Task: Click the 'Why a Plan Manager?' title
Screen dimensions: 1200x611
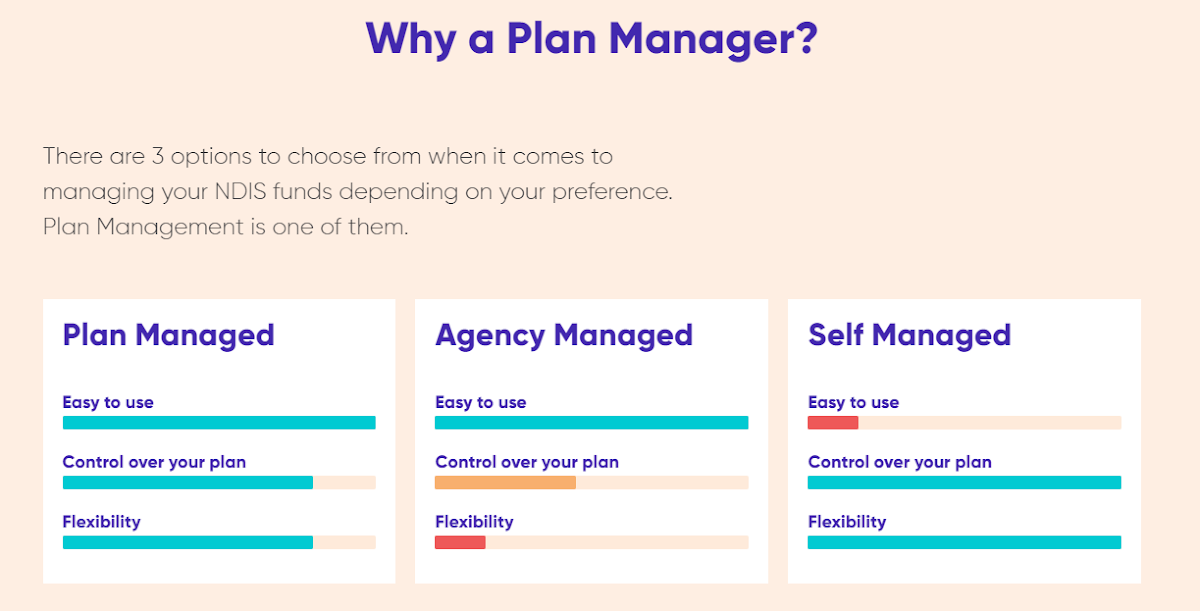Action: pos(592,39)
